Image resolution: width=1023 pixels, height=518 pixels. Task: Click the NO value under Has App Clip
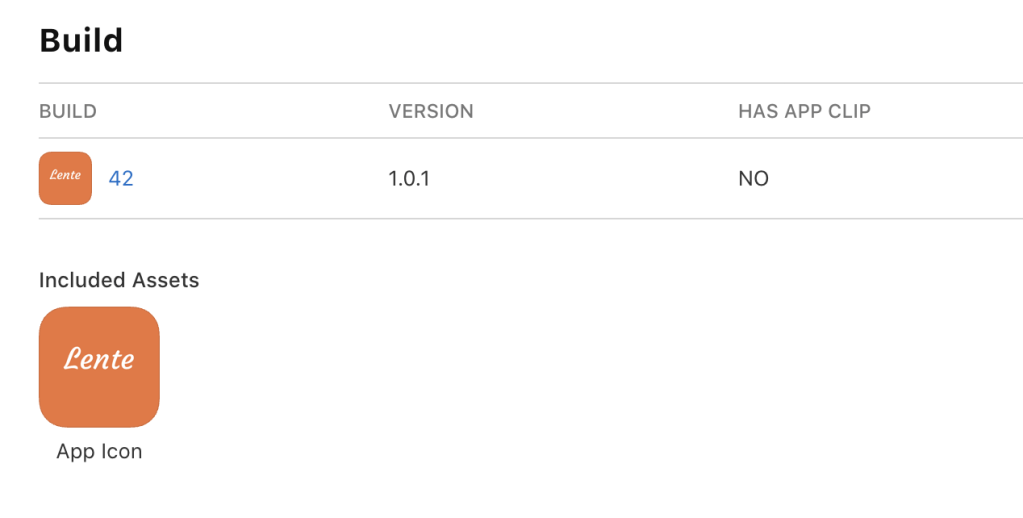pos(753,179)
